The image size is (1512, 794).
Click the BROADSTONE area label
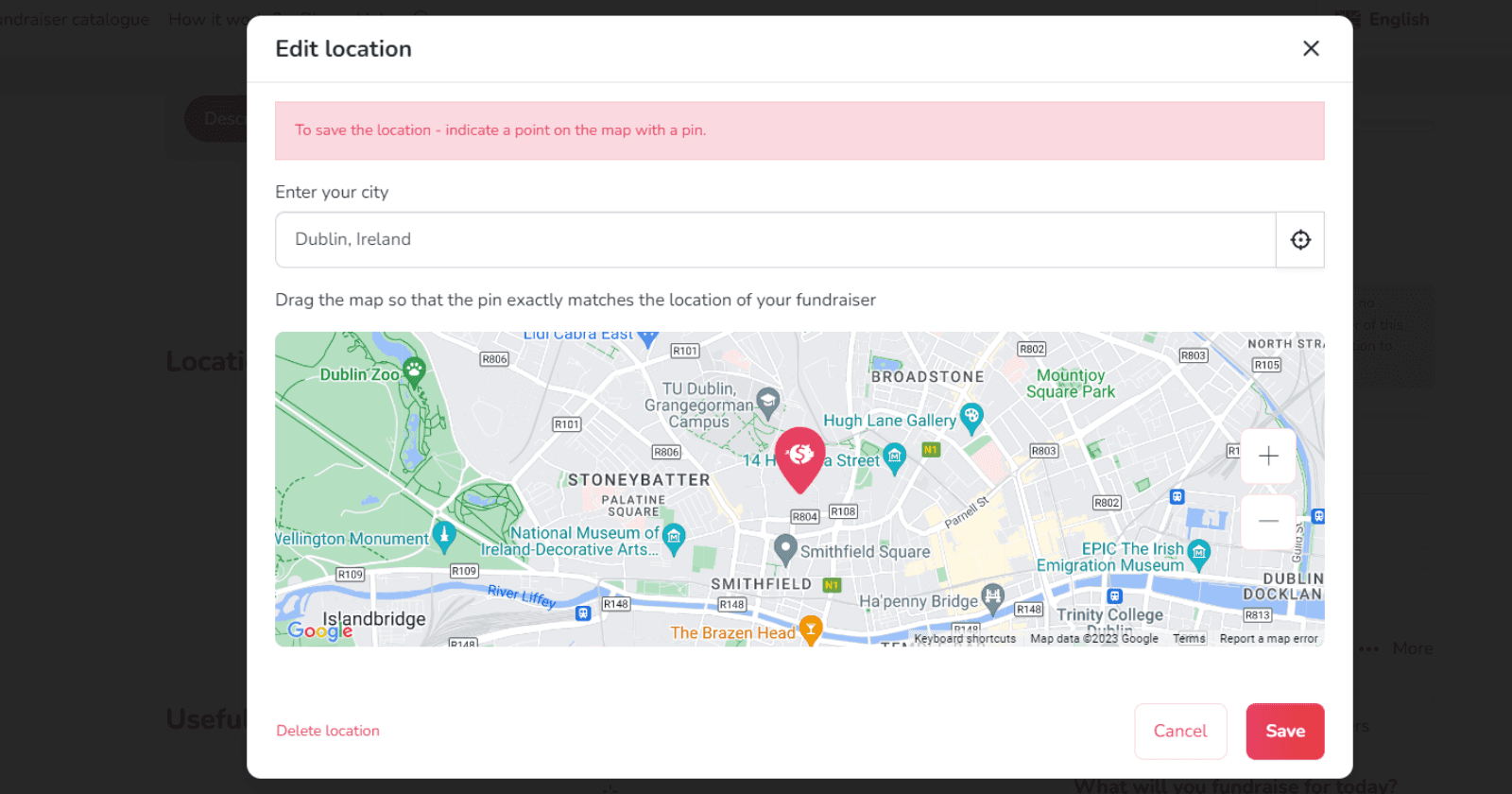coord(928,377)
